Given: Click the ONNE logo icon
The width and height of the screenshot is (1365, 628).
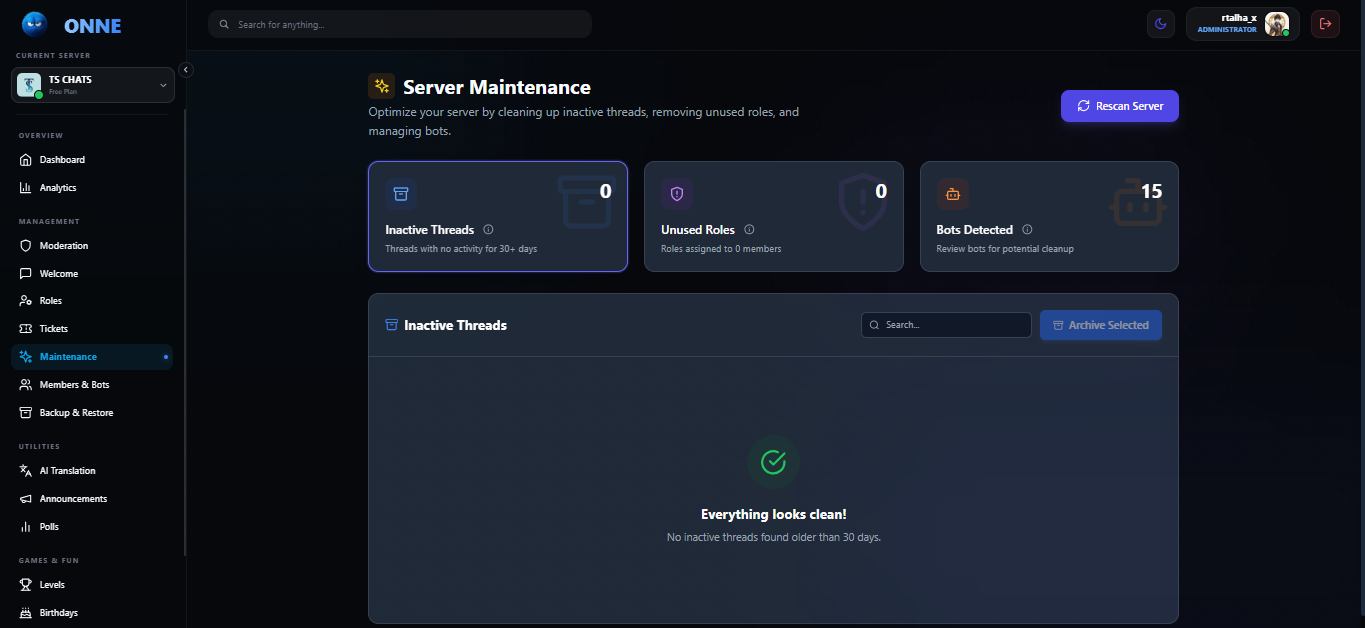Looking at the screenshot, I should (35, 24).
